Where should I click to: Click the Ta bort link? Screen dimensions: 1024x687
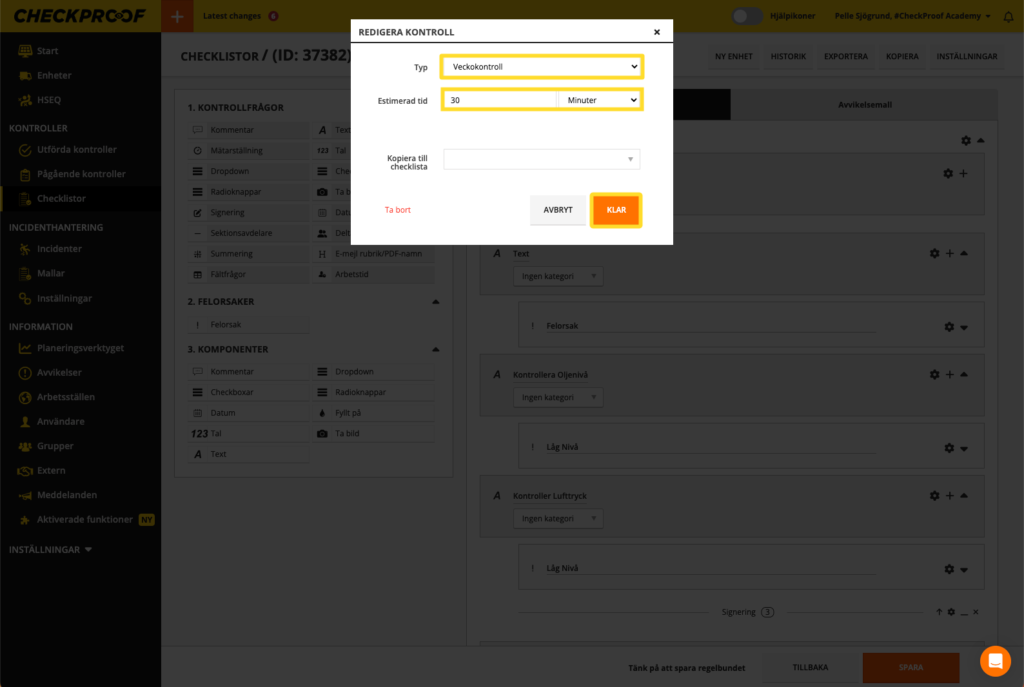pyautogui.click(x=398, y=210)
